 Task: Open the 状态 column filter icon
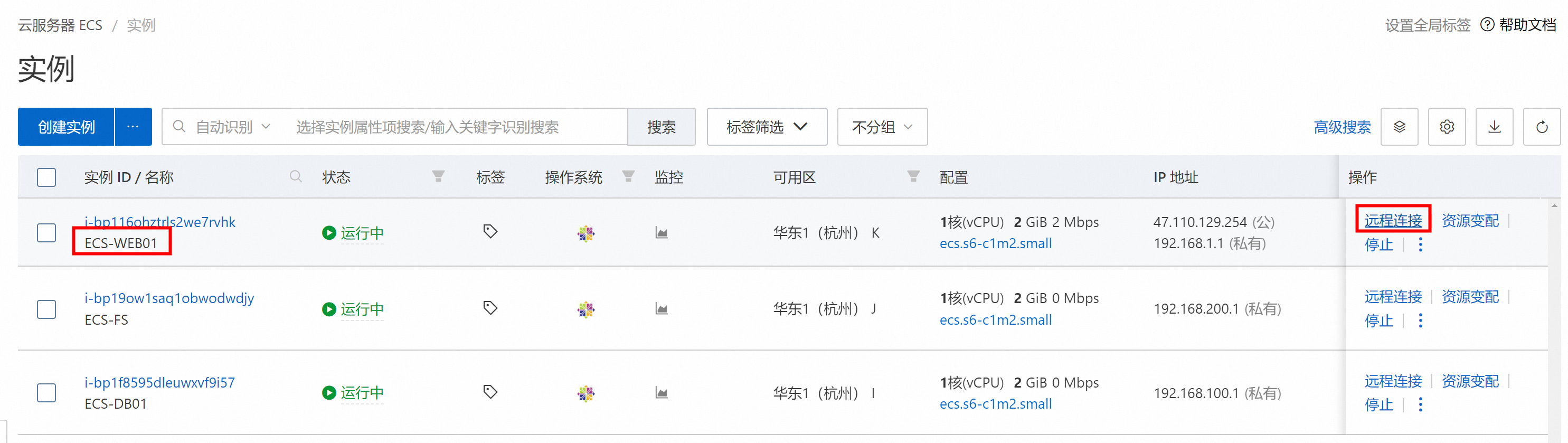[x=438, y=176]
